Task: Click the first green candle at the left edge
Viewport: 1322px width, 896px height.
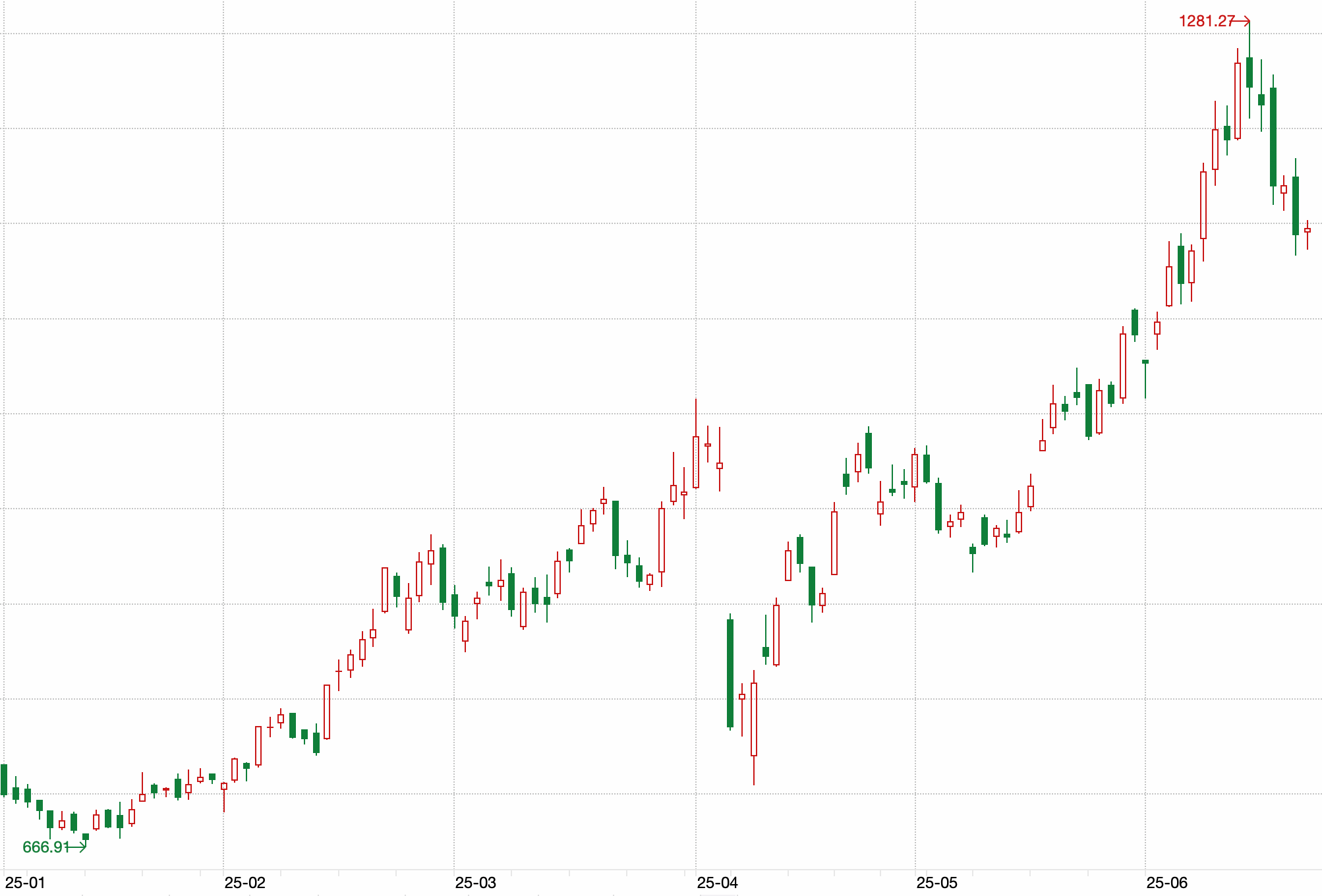Action: click(x=4, y=779)
